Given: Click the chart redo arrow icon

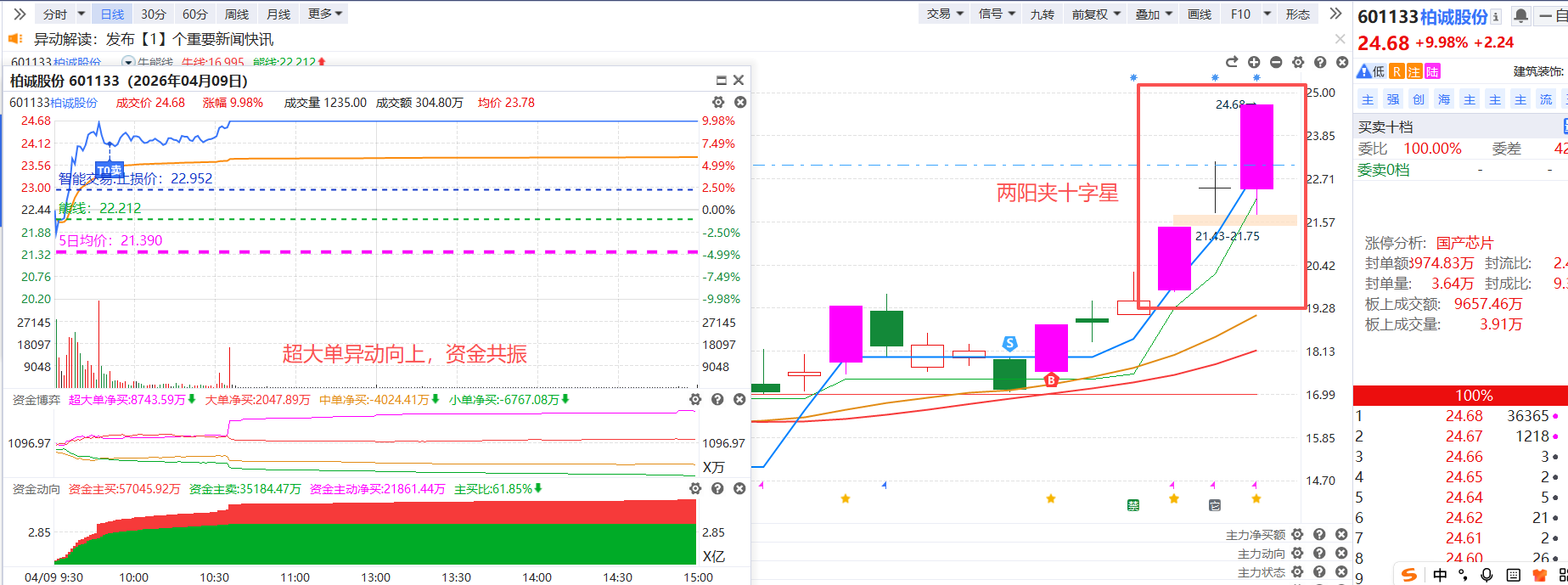Looking at the screenshot, I should point(1232,62).
